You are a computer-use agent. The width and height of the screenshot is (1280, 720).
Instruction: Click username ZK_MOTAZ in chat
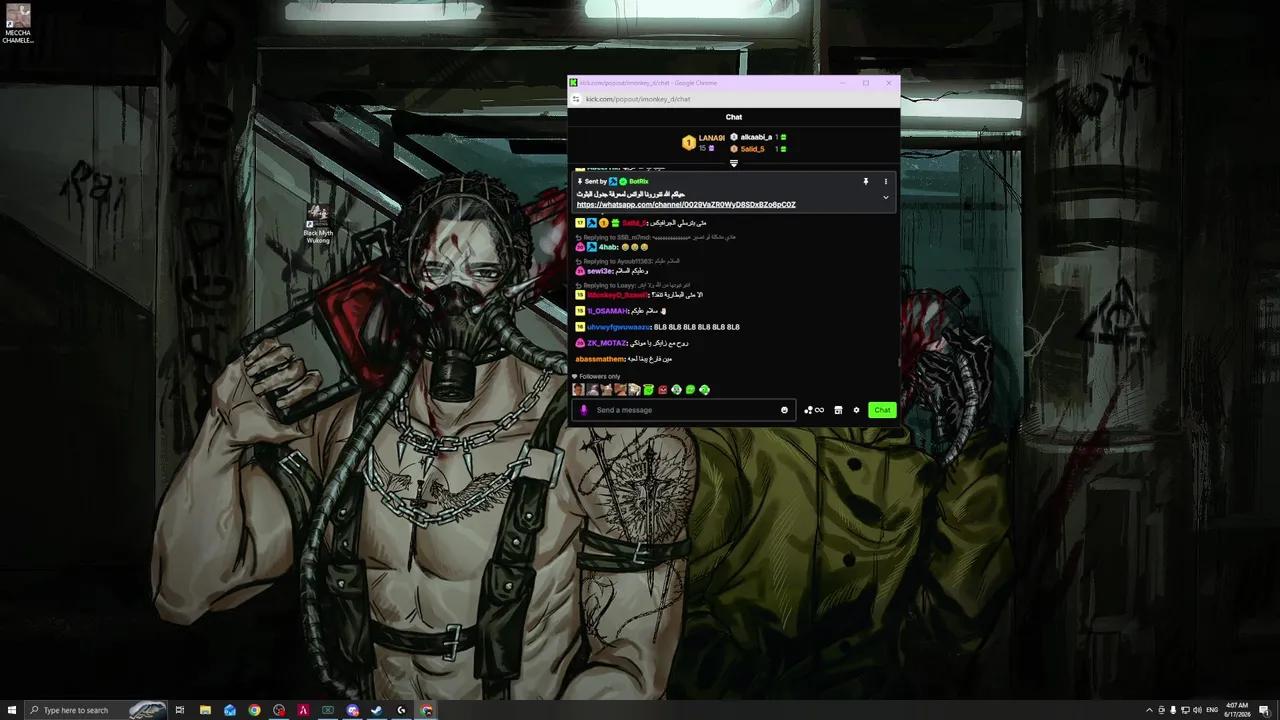607,343
